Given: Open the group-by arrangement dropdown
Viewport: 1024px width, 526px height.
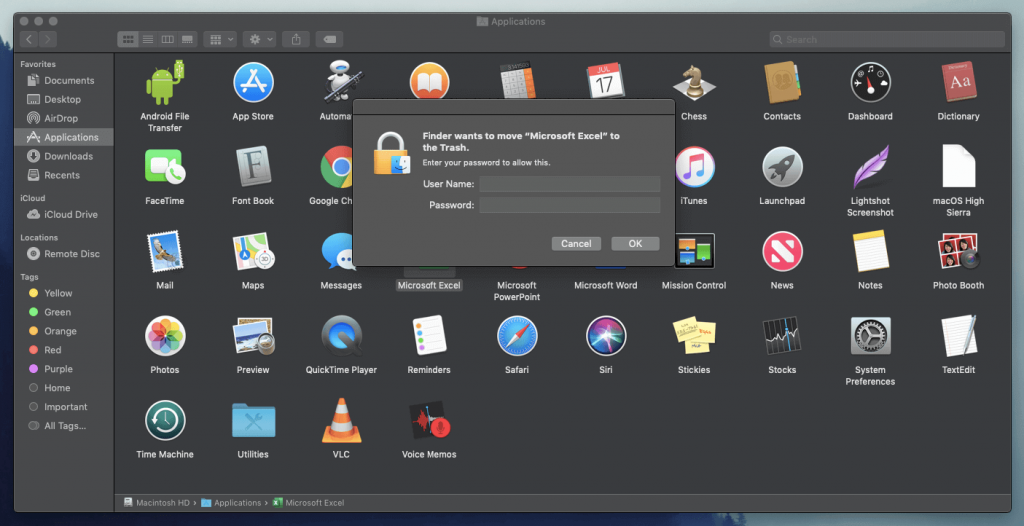Looking at the screenshot, I should tap(220, 39).
